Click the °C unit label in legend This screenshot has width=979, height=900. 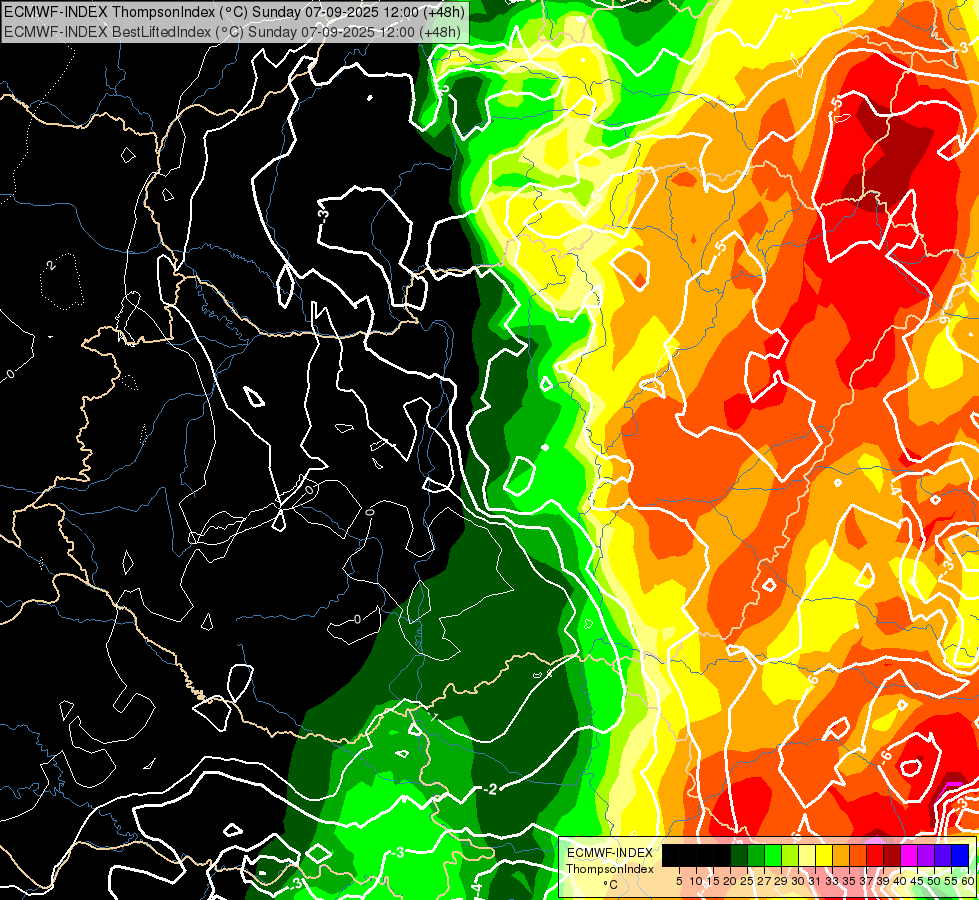pos(611,885)
